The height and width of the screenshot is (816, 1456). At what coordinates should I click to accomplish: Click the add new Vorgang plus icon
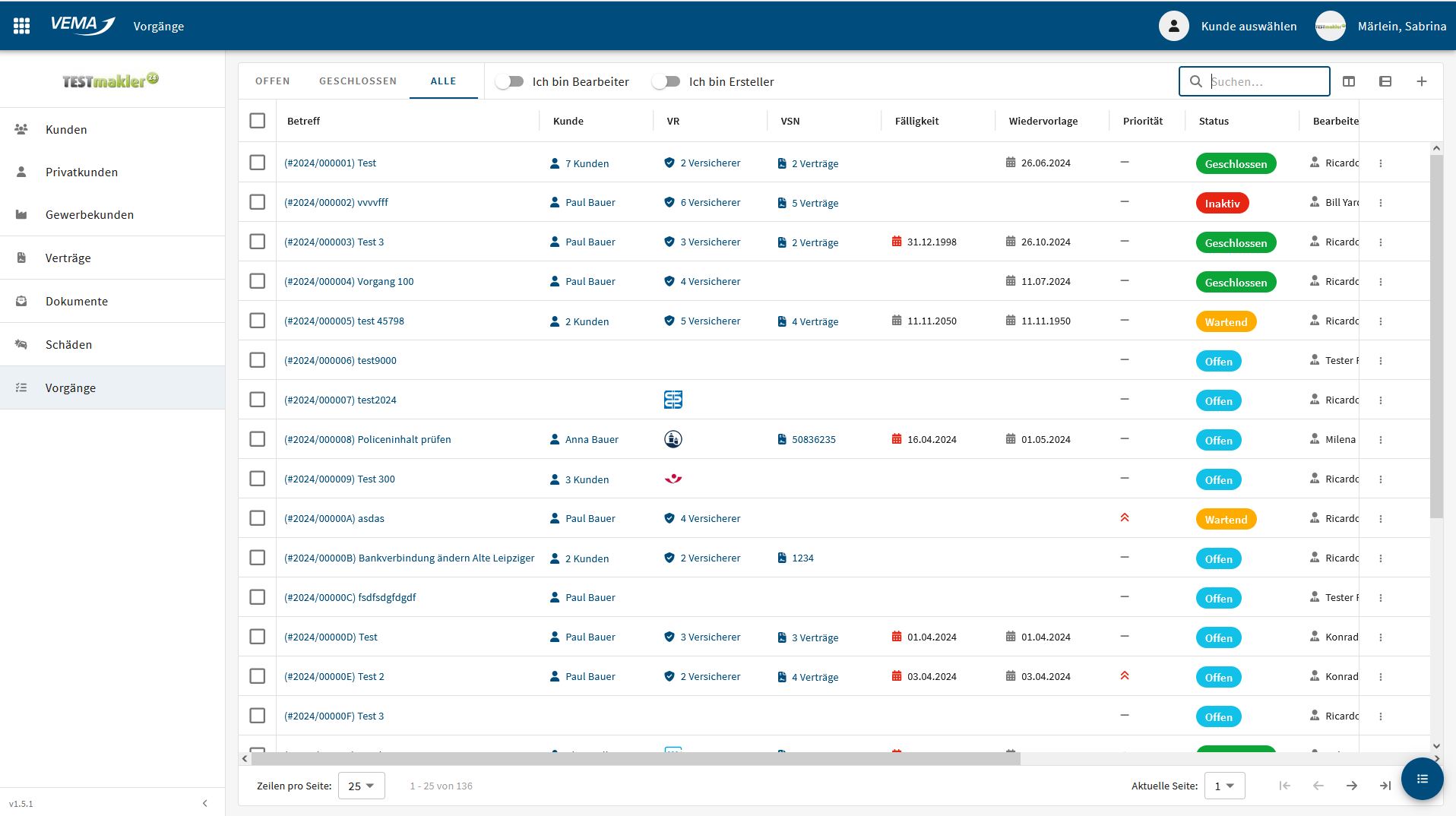click(1421, 81)
